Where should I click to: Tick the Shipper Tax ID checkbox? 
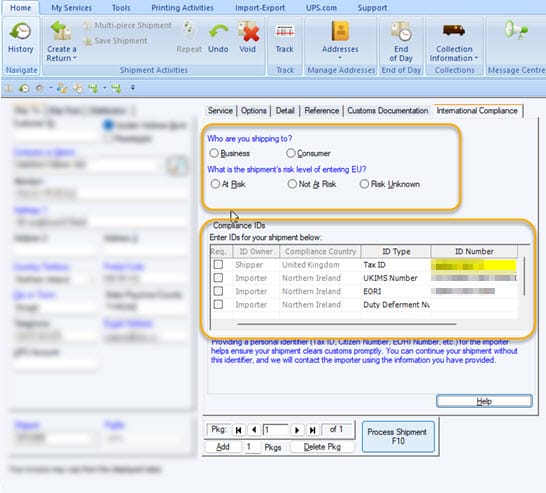(218, 265)
